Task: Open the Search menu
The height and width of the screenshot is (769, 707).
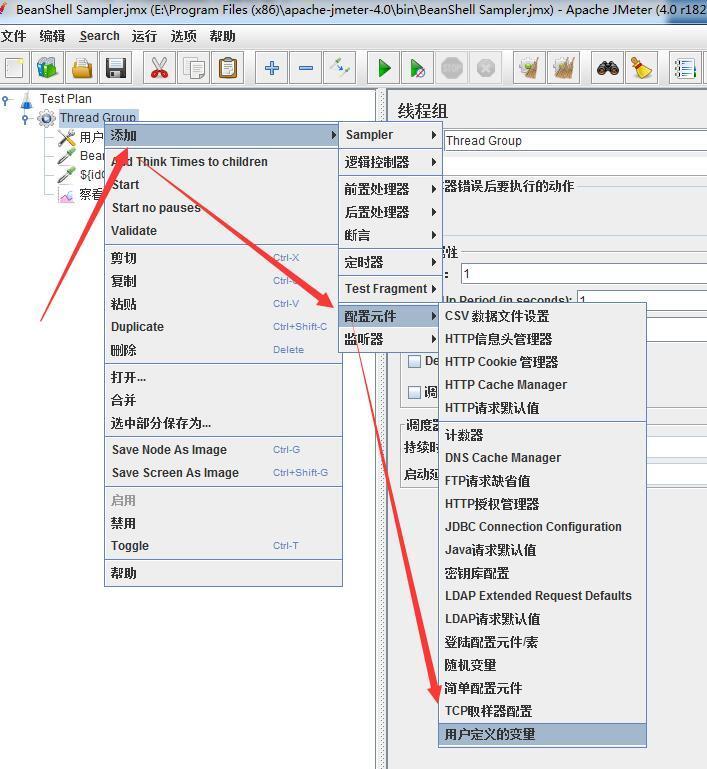Action: [x=100, y=36]
